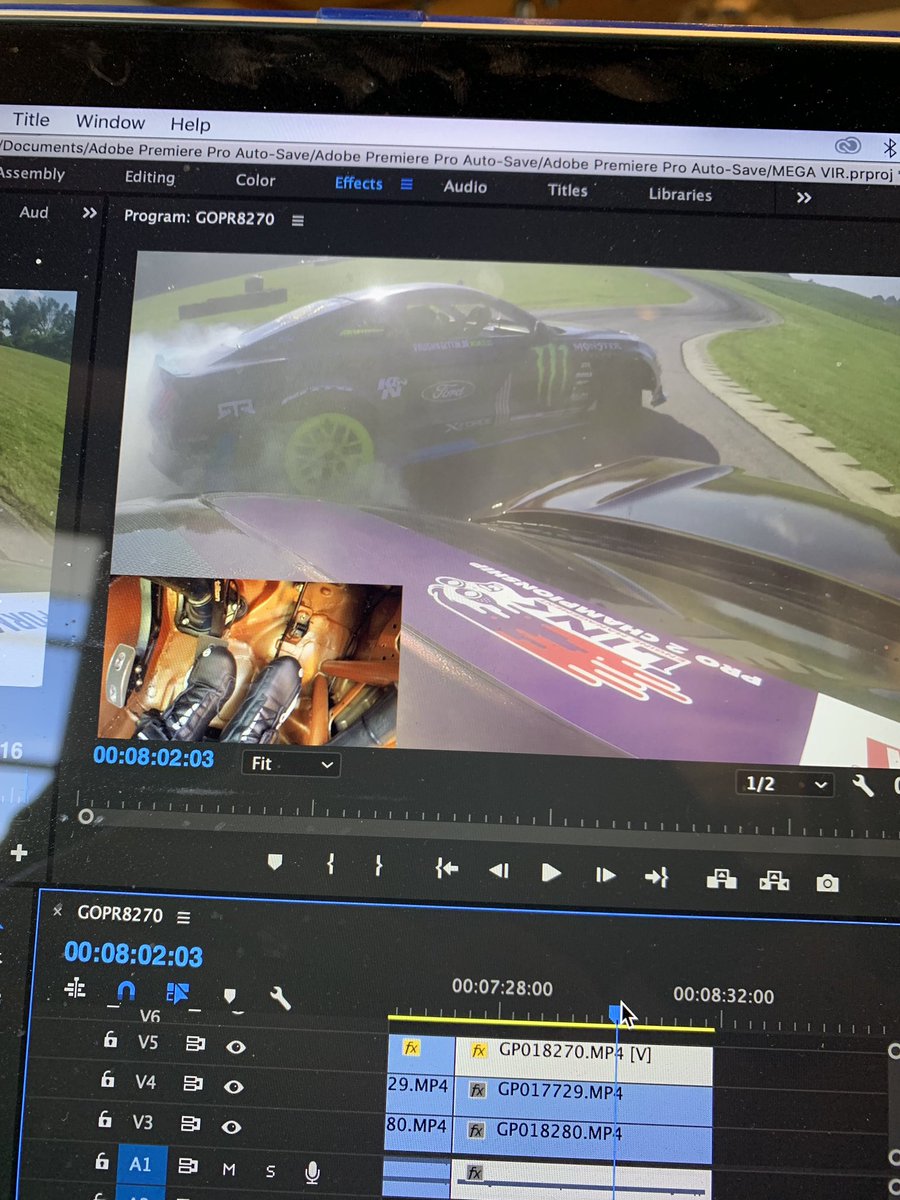Enable A1 voice-over record microphone
The height and width of the screenshot is (1200, 900).
tap(313, 1172)
